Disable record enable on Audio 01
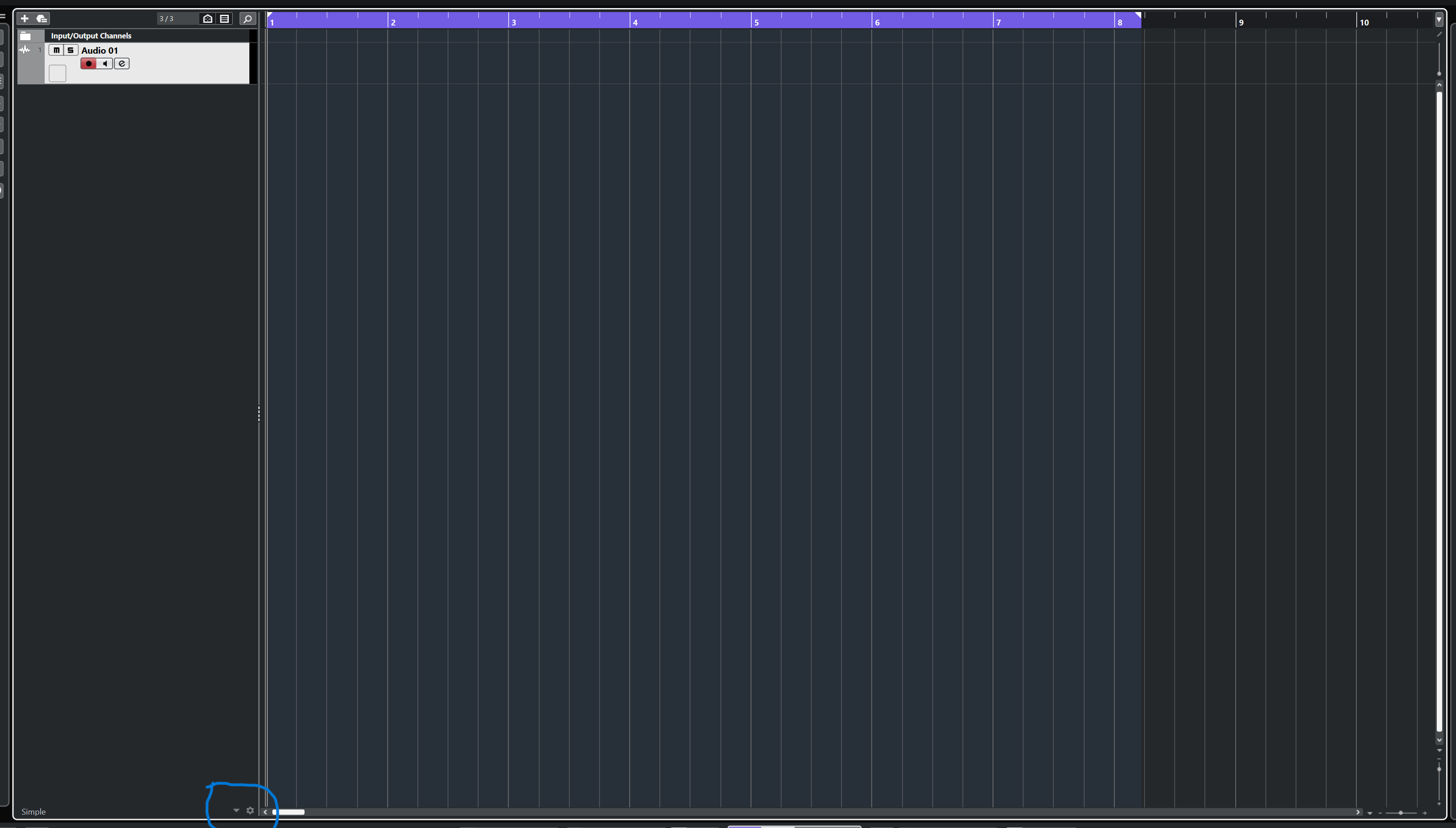This screenshot has width=1456, height=828. point(88,63)
